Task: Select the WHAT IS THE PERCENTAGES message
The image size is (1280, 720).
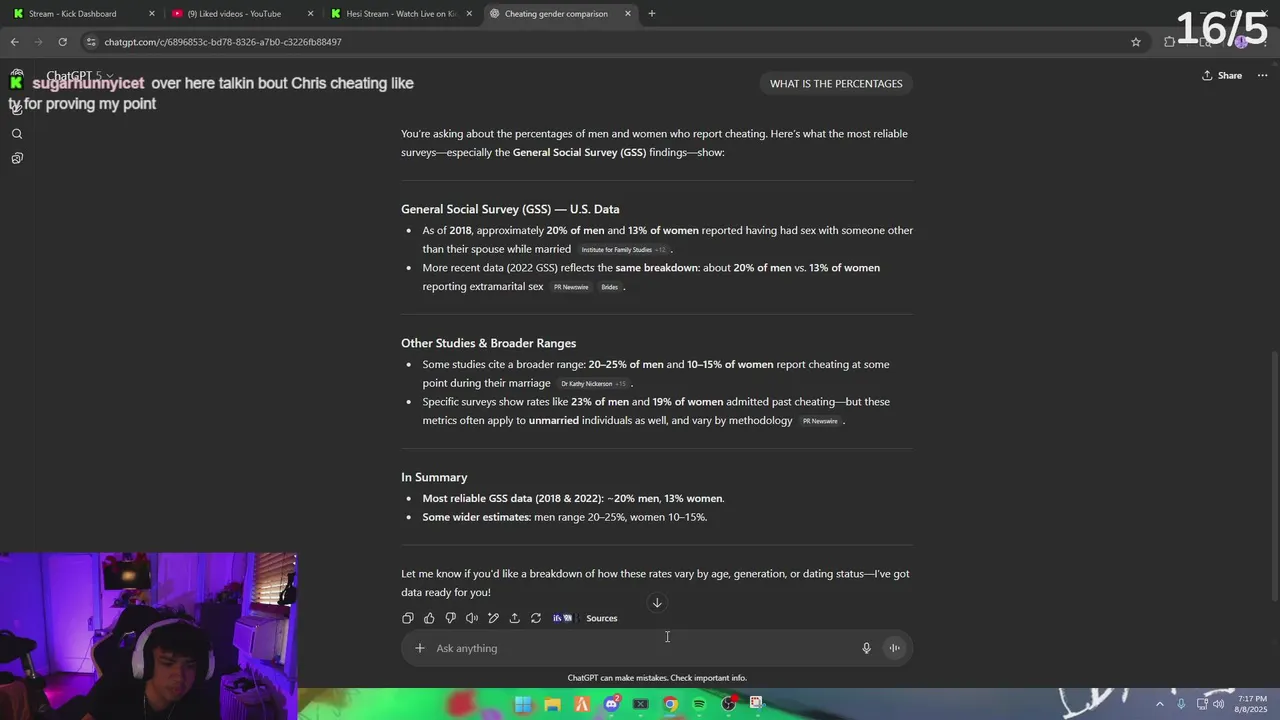Action: [836, 84]
